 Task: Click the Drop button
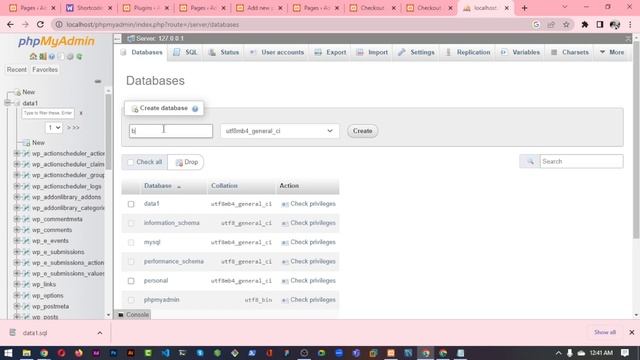click(x=187, y=162)
